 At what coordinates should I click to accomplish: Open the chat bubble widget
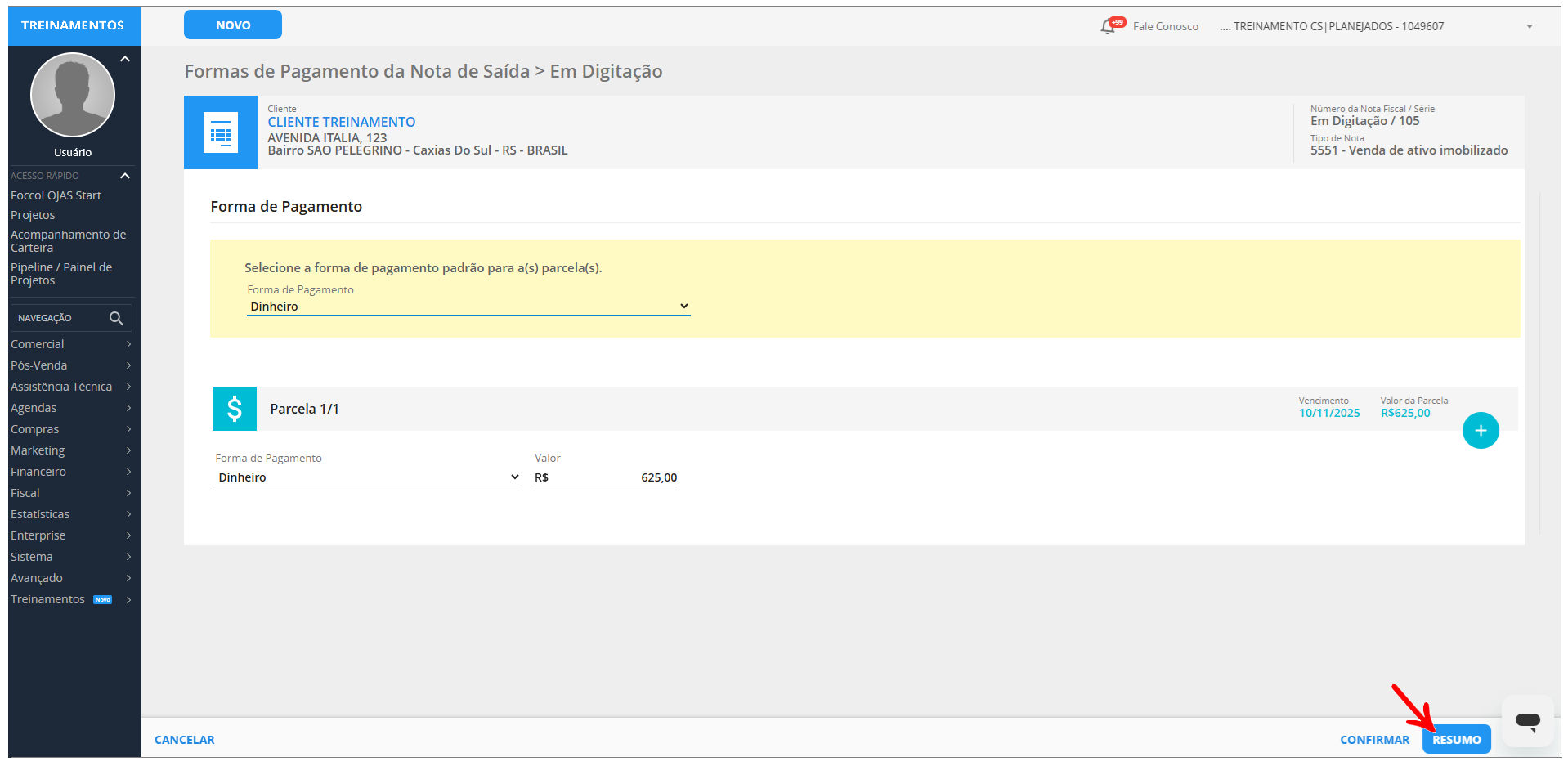1527,720
